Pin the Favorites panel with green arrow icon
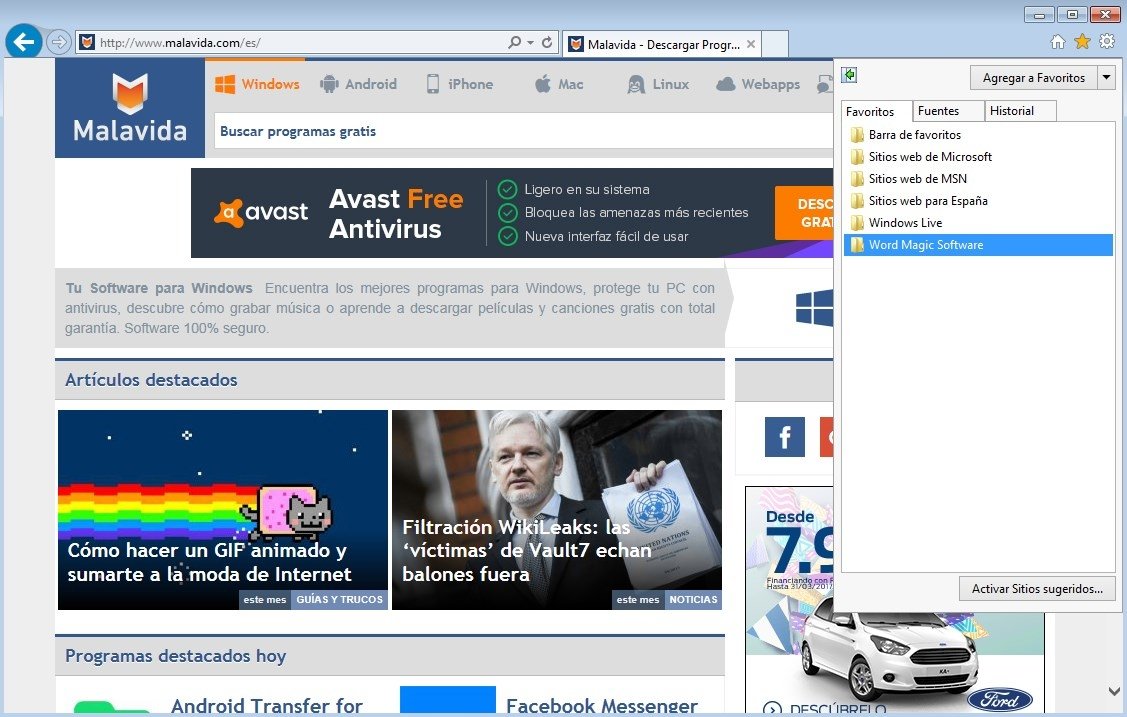This screenshot has height=717, width=1127. [850, 75]
